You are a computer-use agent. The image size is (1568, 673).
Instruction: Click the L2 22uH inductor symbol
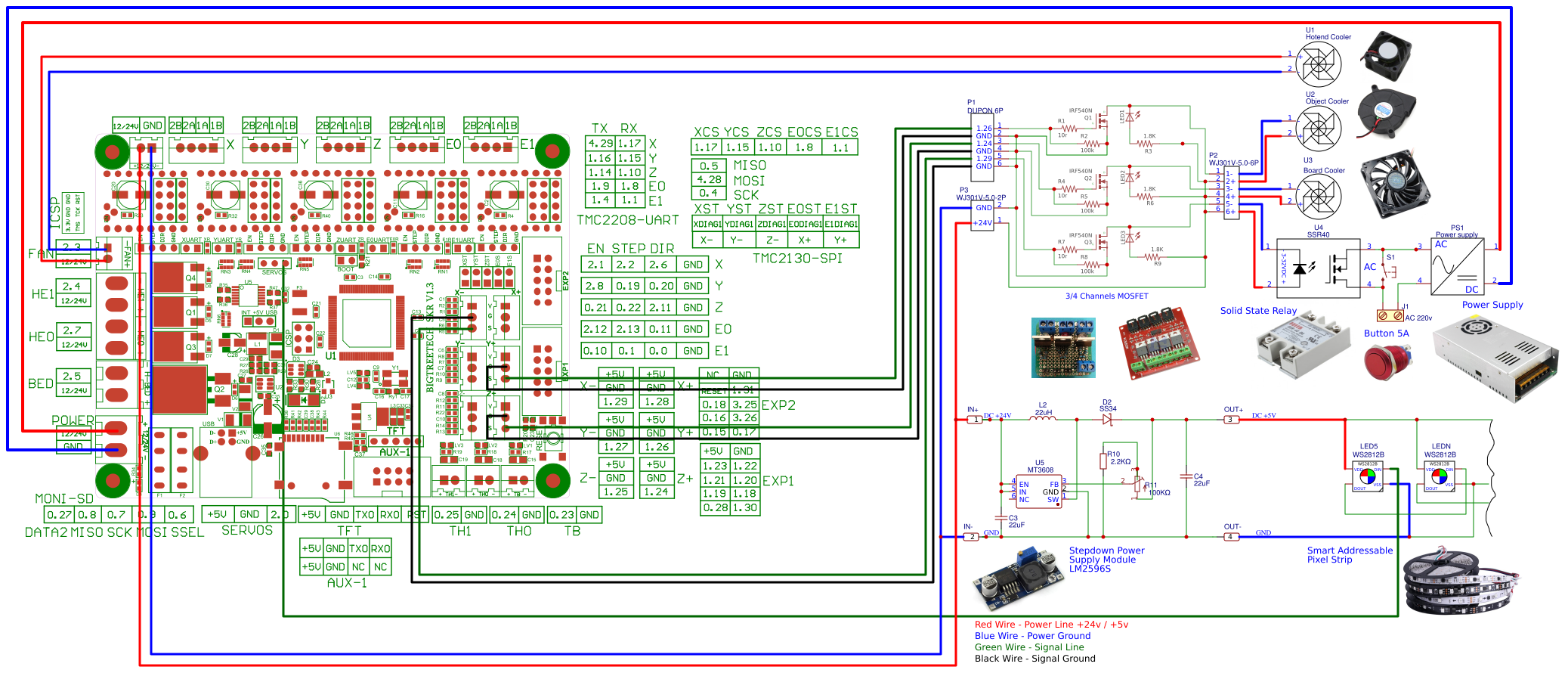click(x=1043, y=417)
